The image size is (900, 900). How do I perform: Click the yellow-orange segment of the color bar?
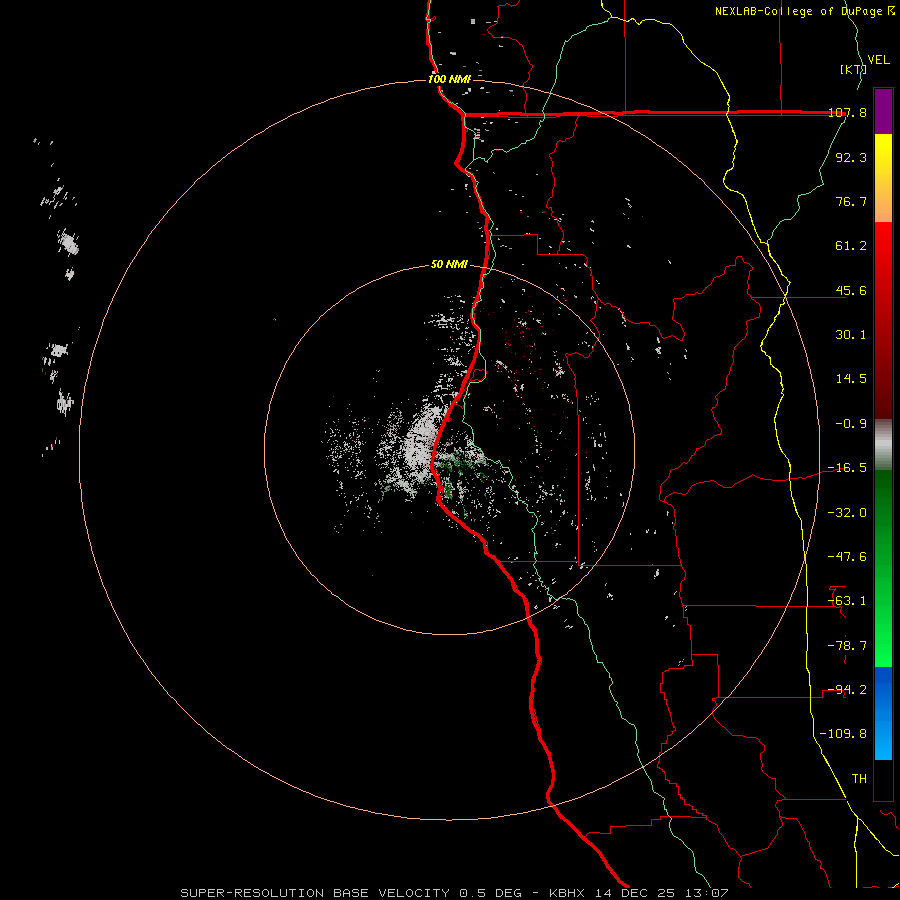pyautogui.click(x=883, y=178)
